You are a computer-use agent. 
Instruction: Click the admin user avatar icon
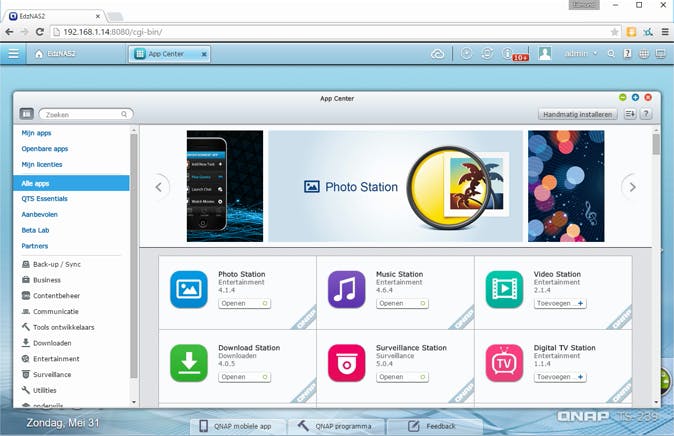tap(545, 53)
